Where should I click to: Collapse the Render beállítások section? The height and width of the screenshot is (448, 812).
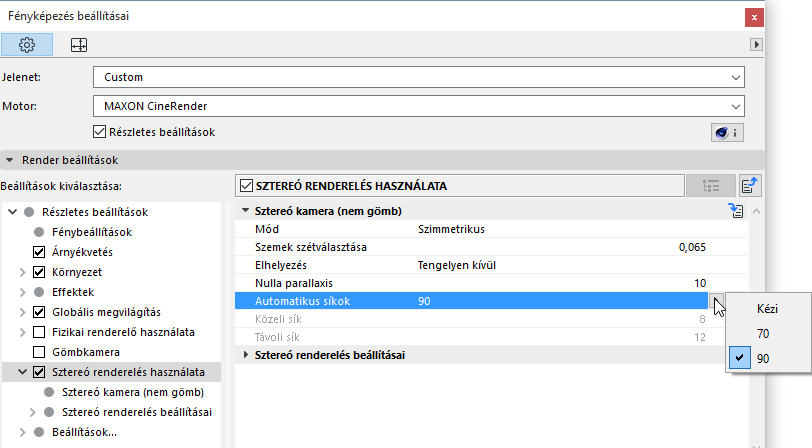10,159
